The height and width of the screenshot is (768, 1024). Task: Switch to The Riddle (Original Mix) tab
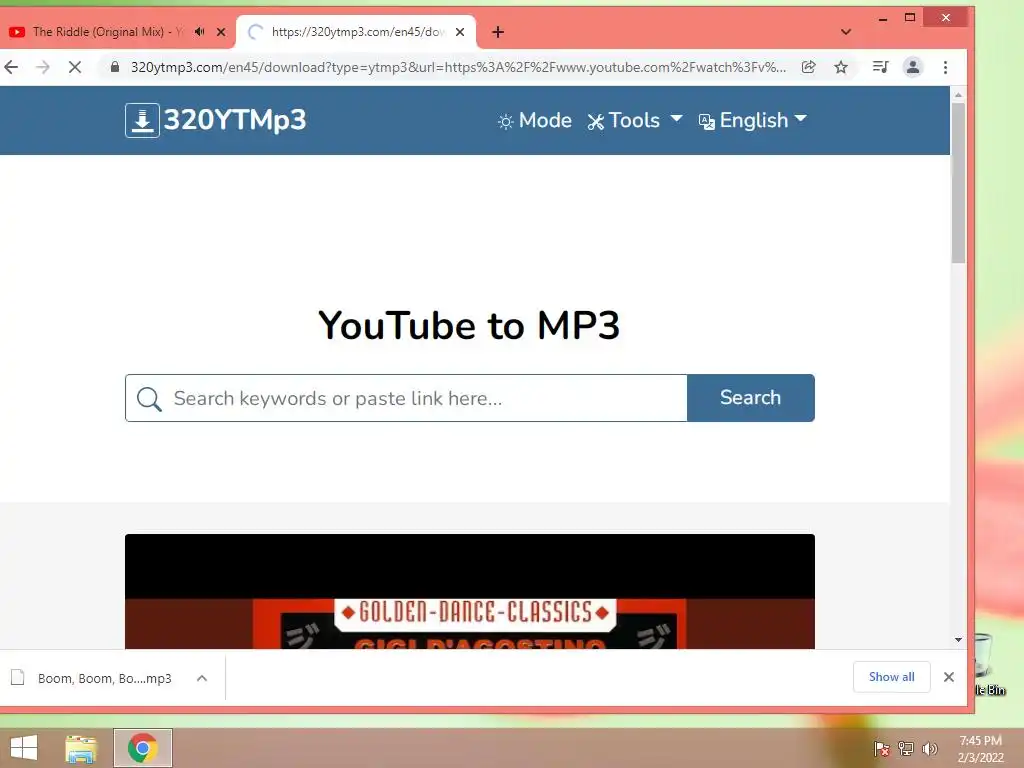pos(108,31)
